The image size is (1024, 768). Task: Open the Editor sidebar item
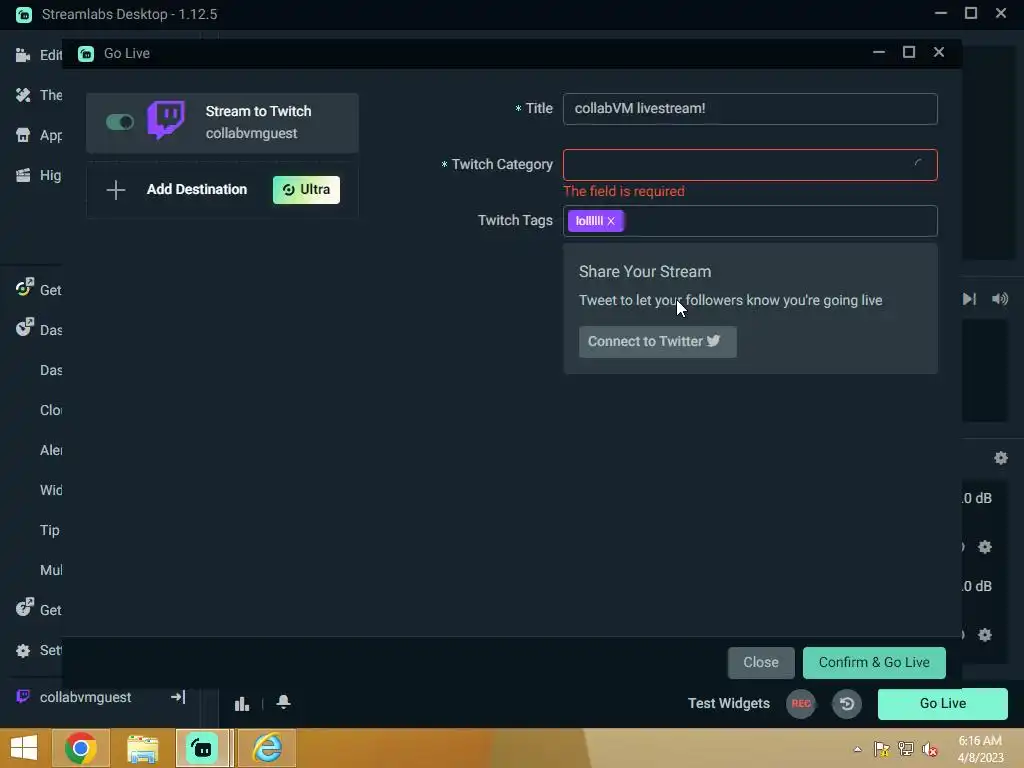tap(39, 55)
